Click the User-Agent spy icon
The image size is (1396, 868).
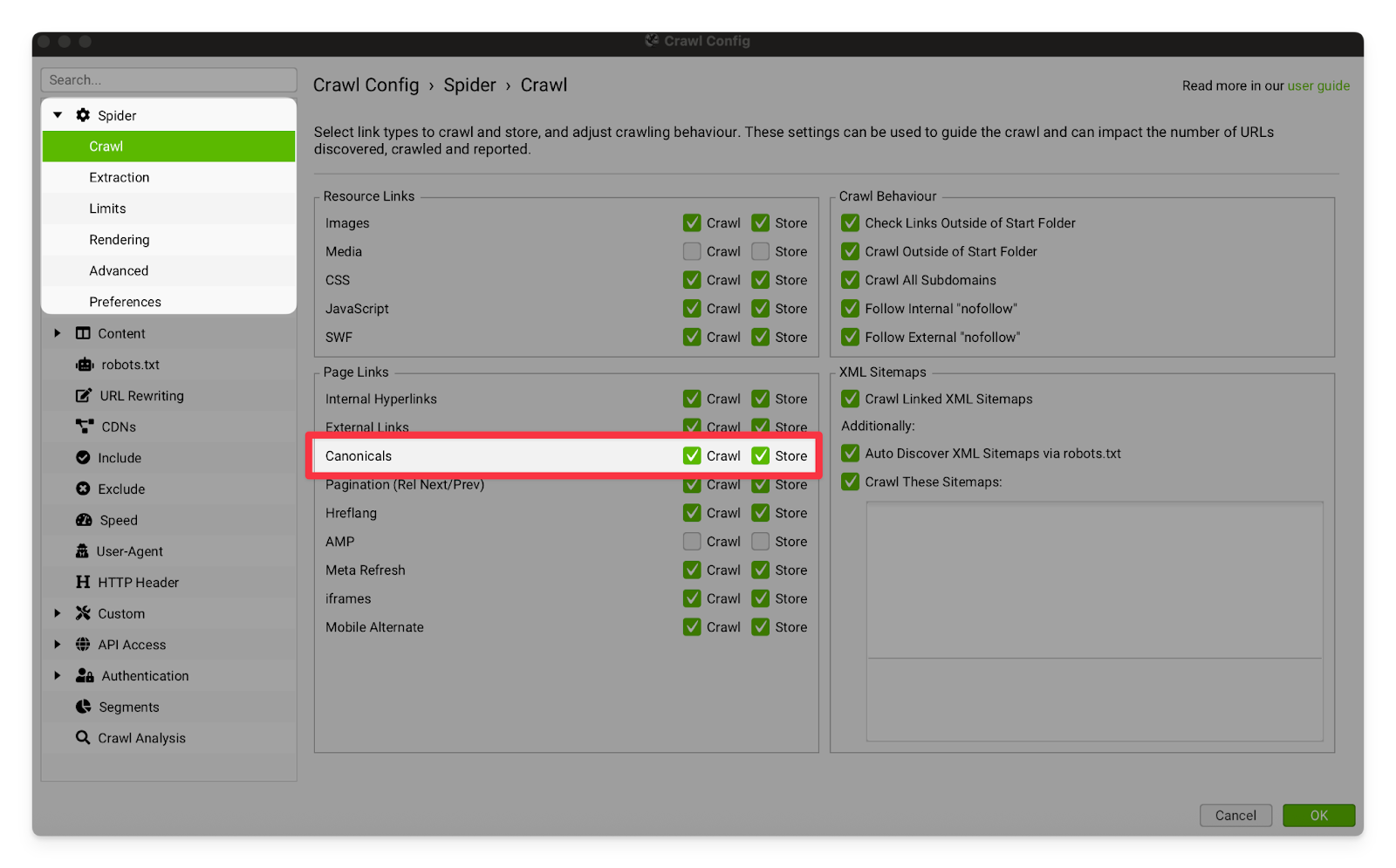(x=82, y=551)
